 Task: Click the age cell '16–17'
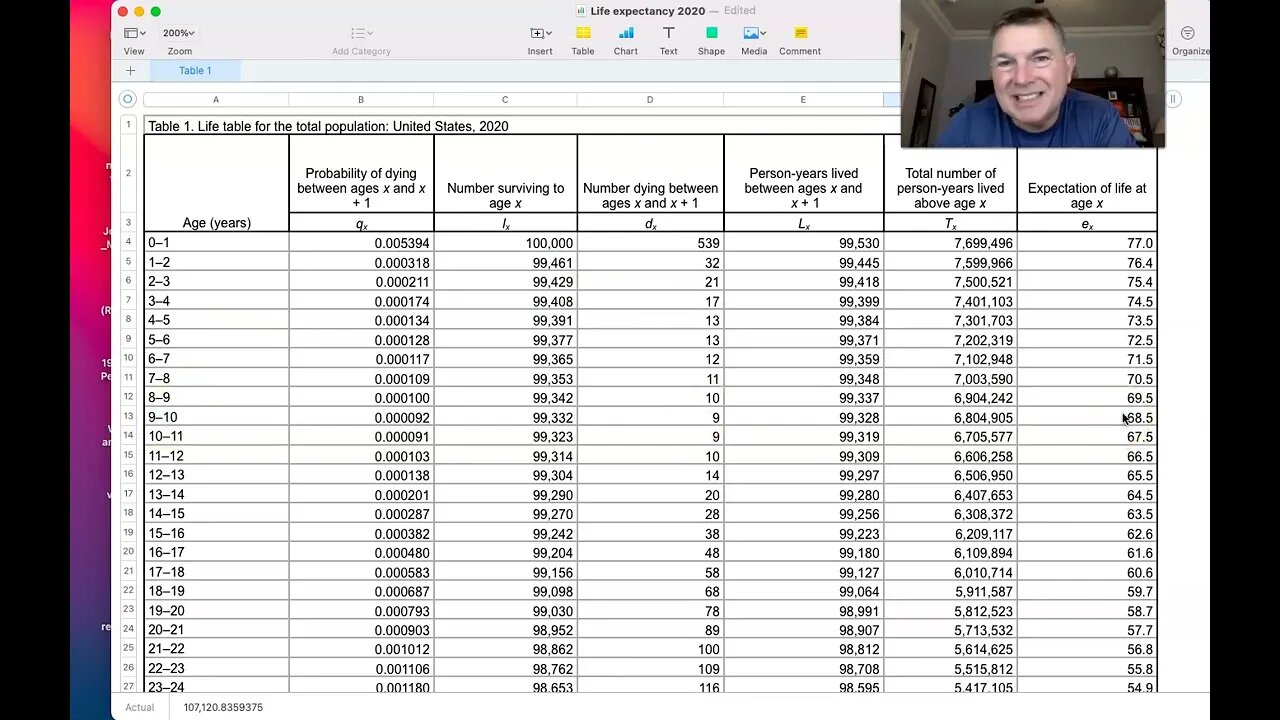[216, 553]
